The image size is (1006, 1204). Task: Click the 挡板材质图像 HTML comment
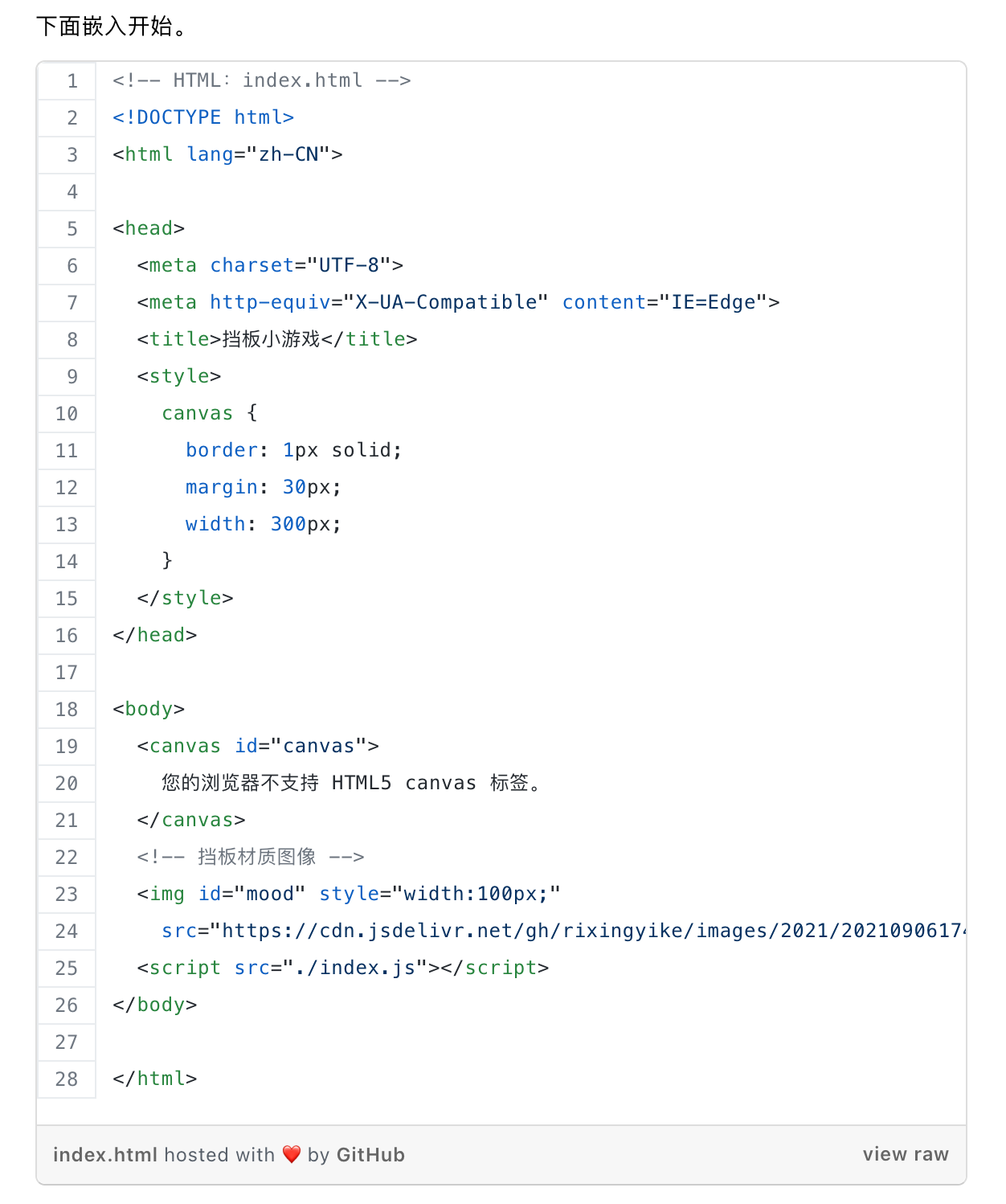(251, 857)
